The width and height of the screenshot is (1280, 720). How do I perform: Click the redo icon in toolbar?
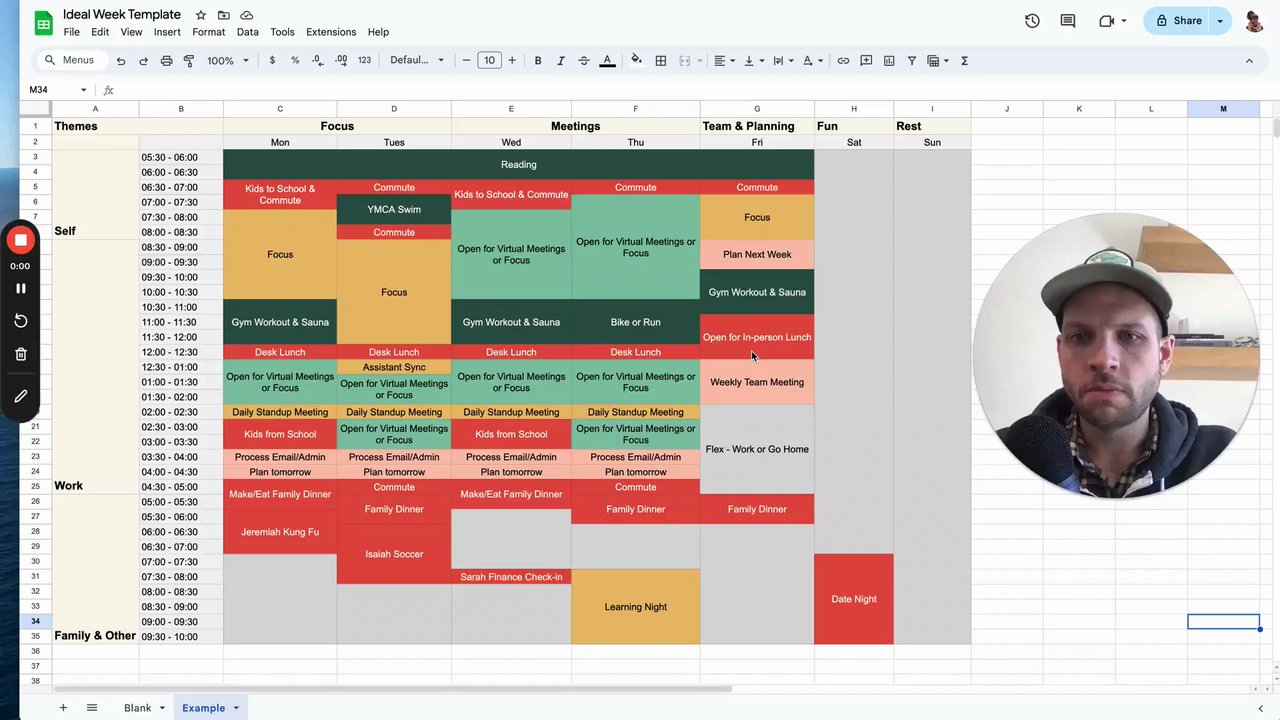pos(143,61)
